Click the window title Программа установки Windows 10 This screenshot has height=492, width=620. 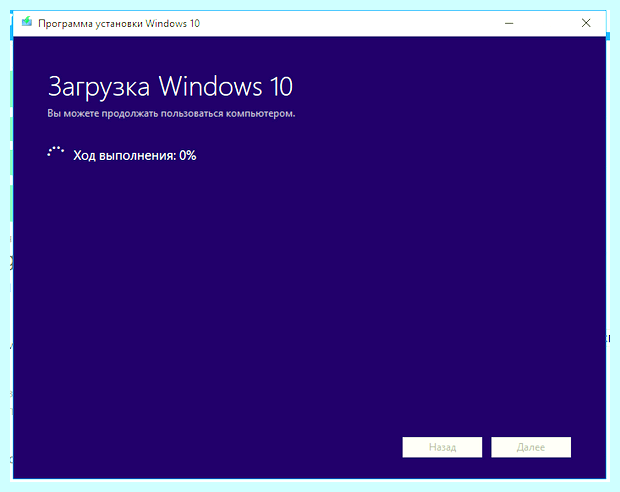[119, 23]
